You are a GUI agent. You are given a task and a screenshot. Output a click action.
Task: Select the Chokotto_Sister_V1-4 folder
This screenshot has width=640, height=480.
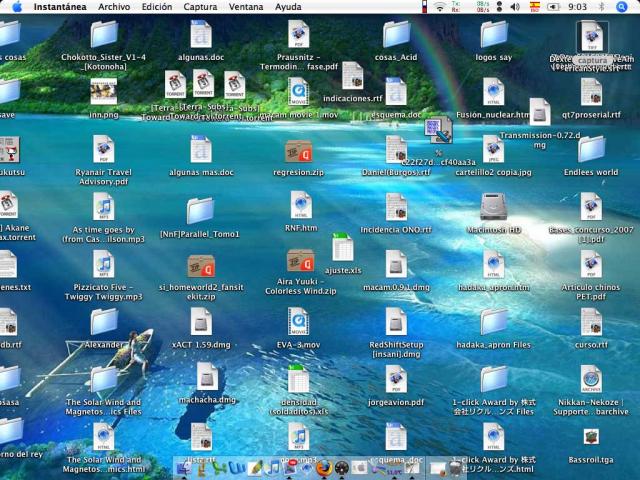coord(104,34)
